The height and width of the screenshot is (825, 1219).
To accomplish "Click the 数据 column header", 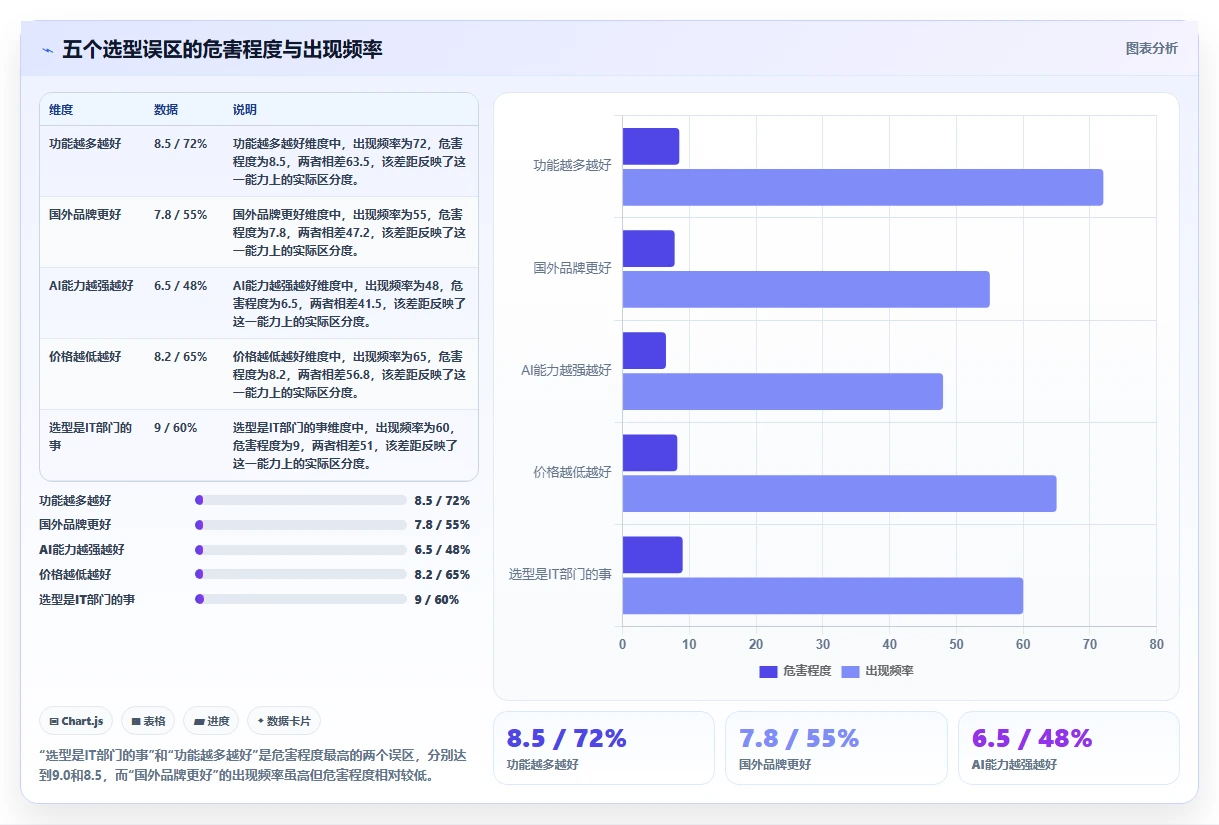I will (x=166, y=109).
